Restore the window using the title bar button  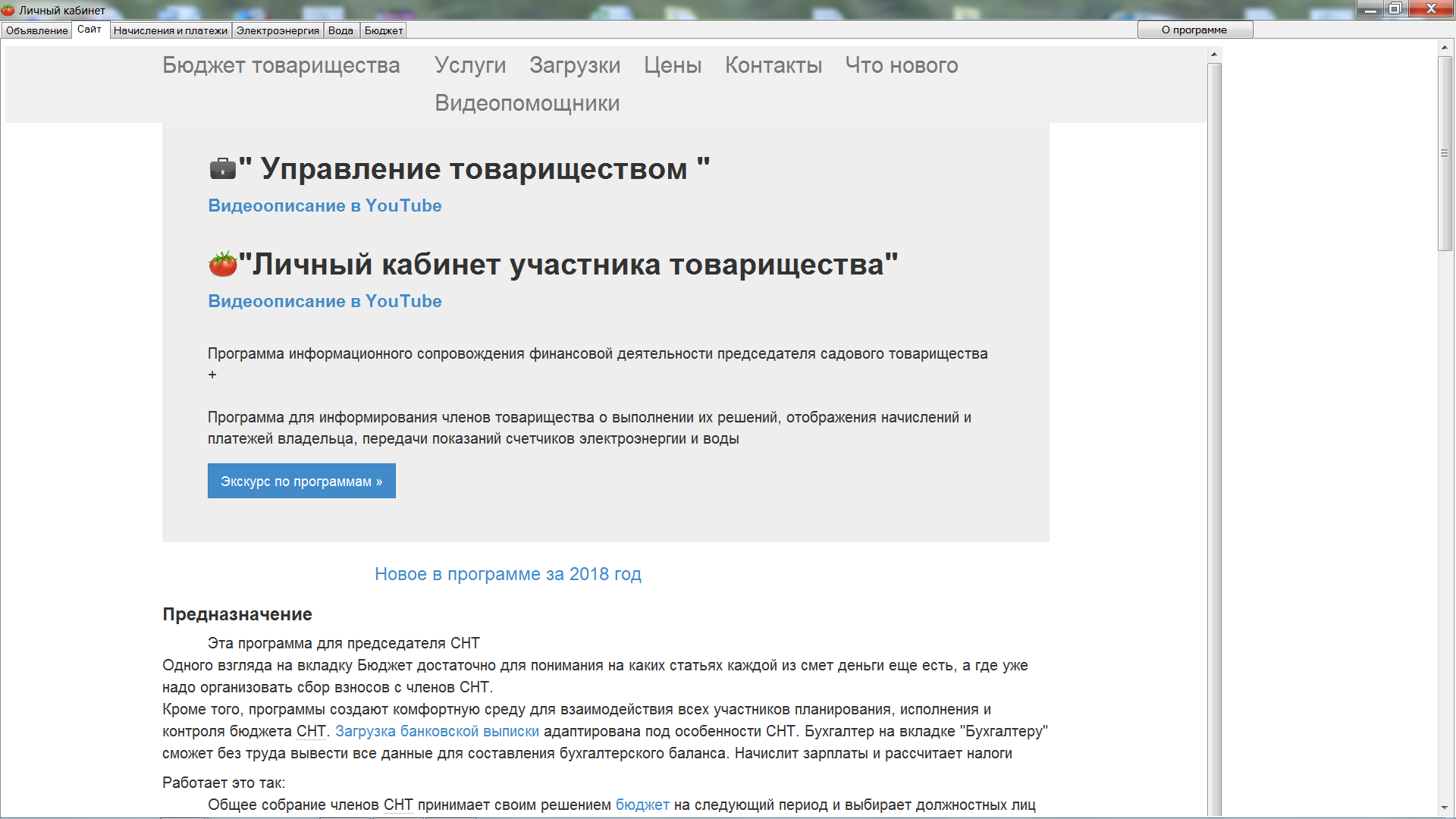[x=1395, y=8]
